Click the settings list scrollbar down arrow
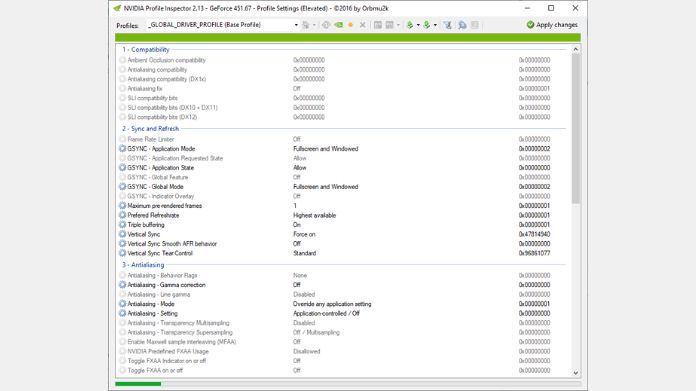This screenshot has height=391, width=696. point(576,373)
